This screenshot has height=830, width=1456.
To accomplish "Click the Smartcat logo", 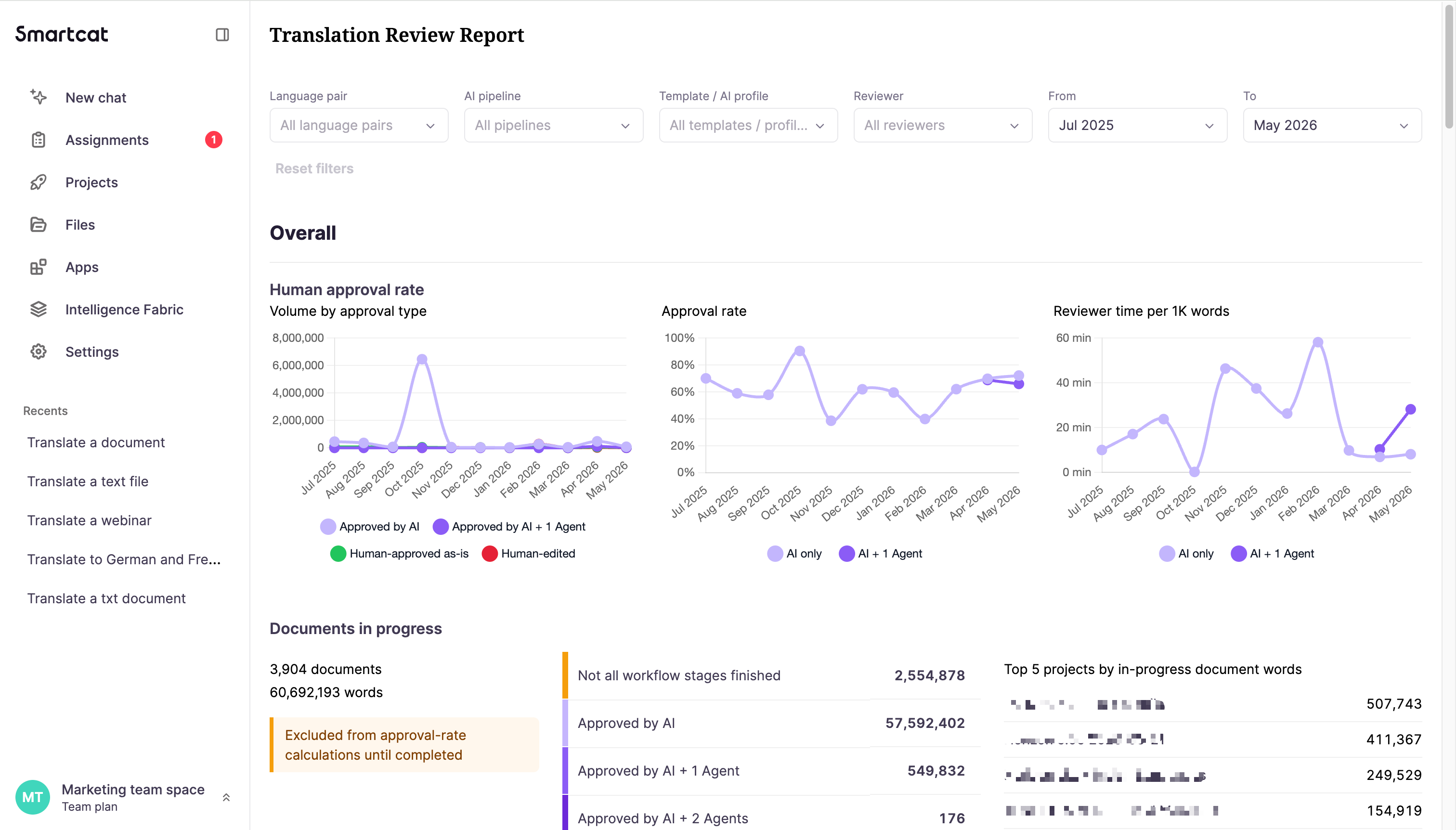I will pyautogui.click(x=62, y=34).
